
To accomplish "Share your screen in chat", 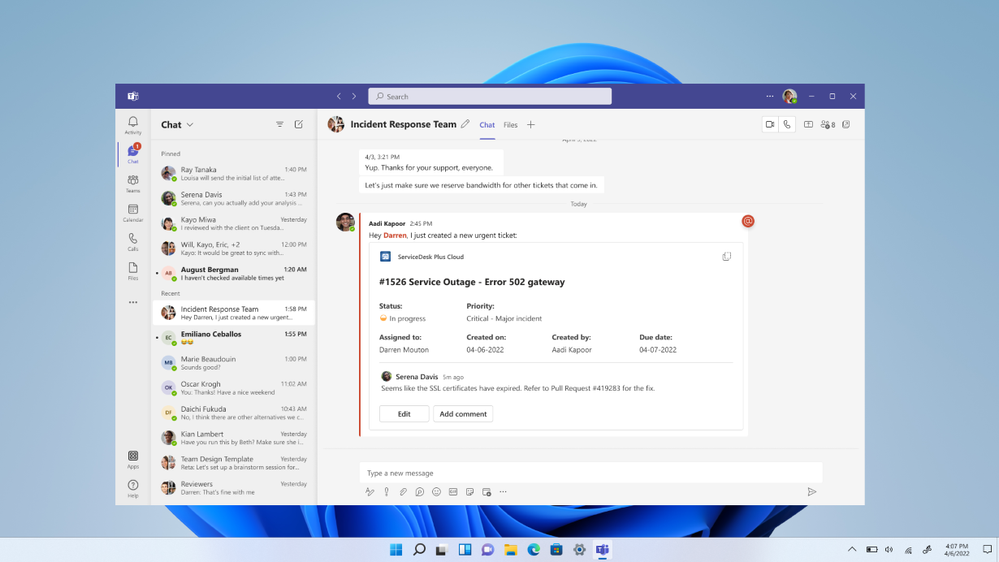I will tap(808, 124).
